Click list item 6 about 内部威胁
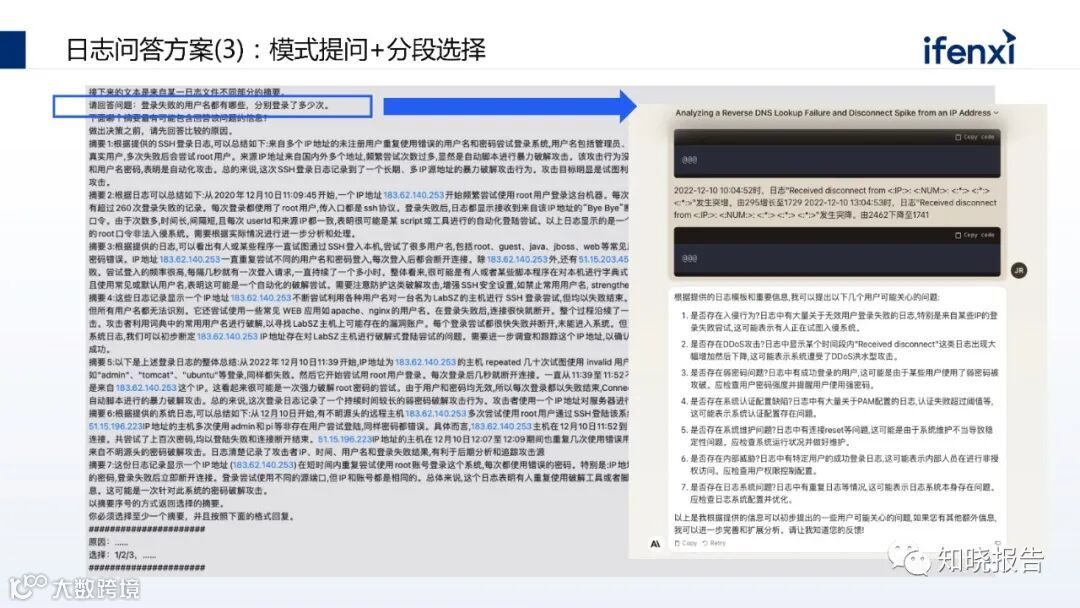Viewport: 1080px width, 608px height. click(838, 465)
